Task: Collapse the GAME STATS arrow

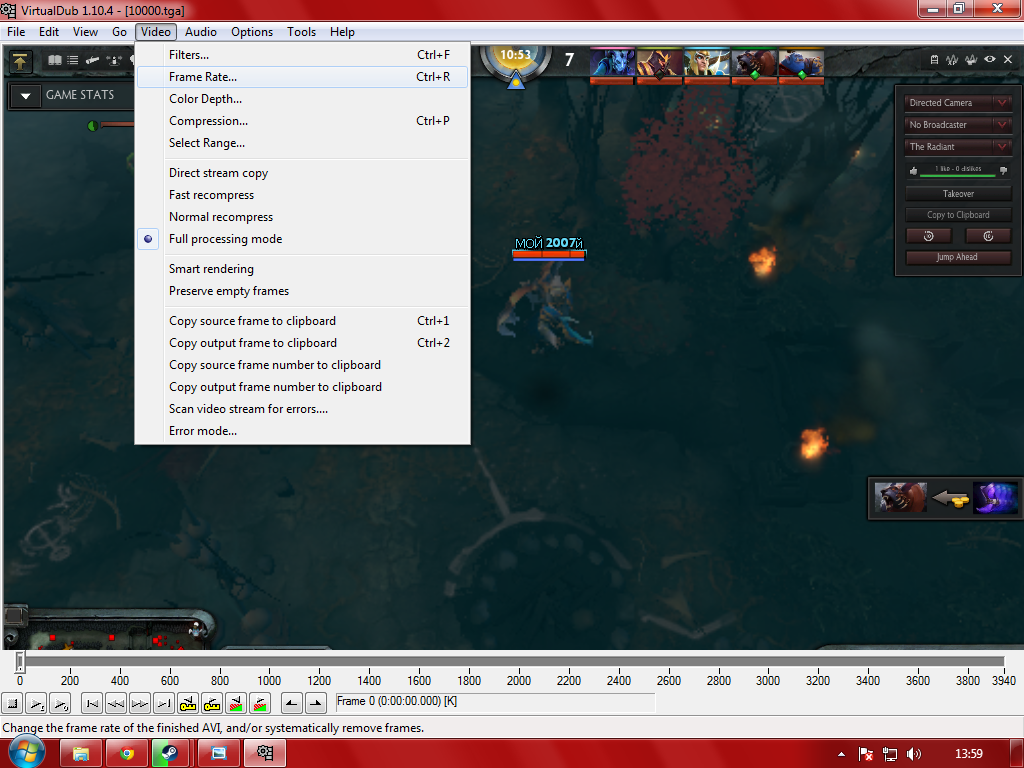Action: coord(25,95)
